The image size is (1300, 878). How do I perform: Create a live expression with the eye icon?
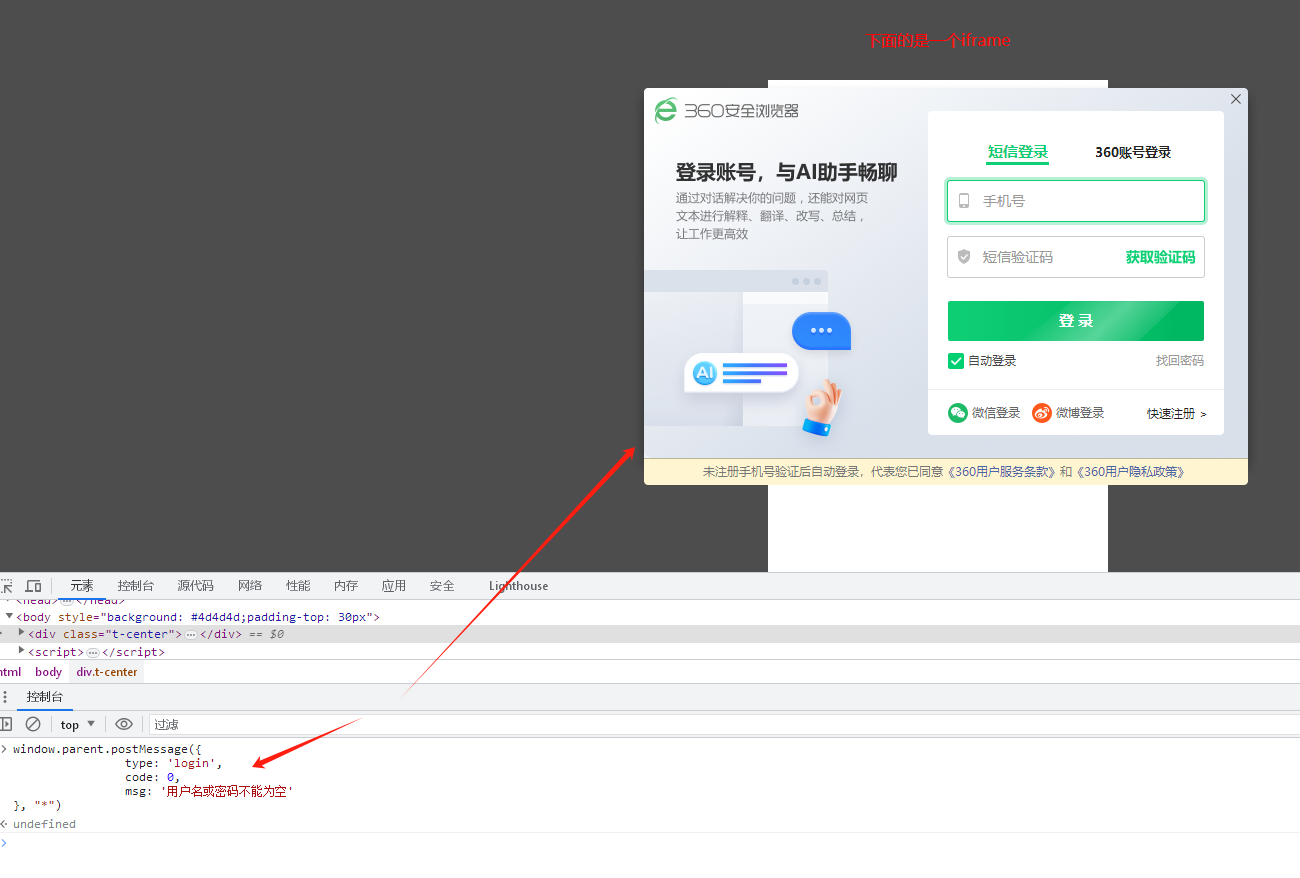[124, 723]
